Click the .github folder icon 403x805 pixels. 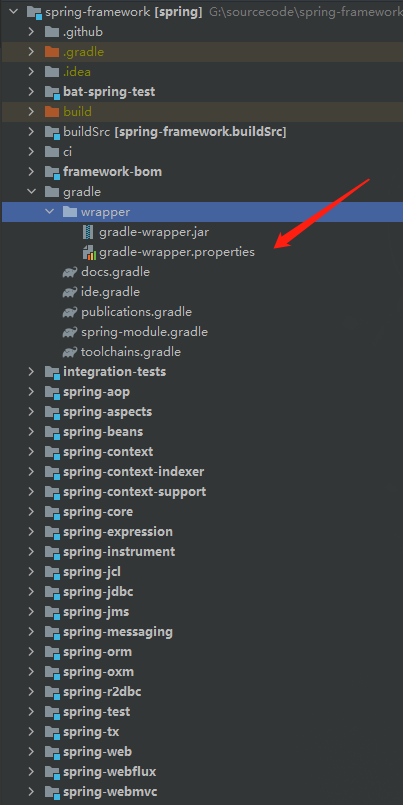(x=52, y=32)
